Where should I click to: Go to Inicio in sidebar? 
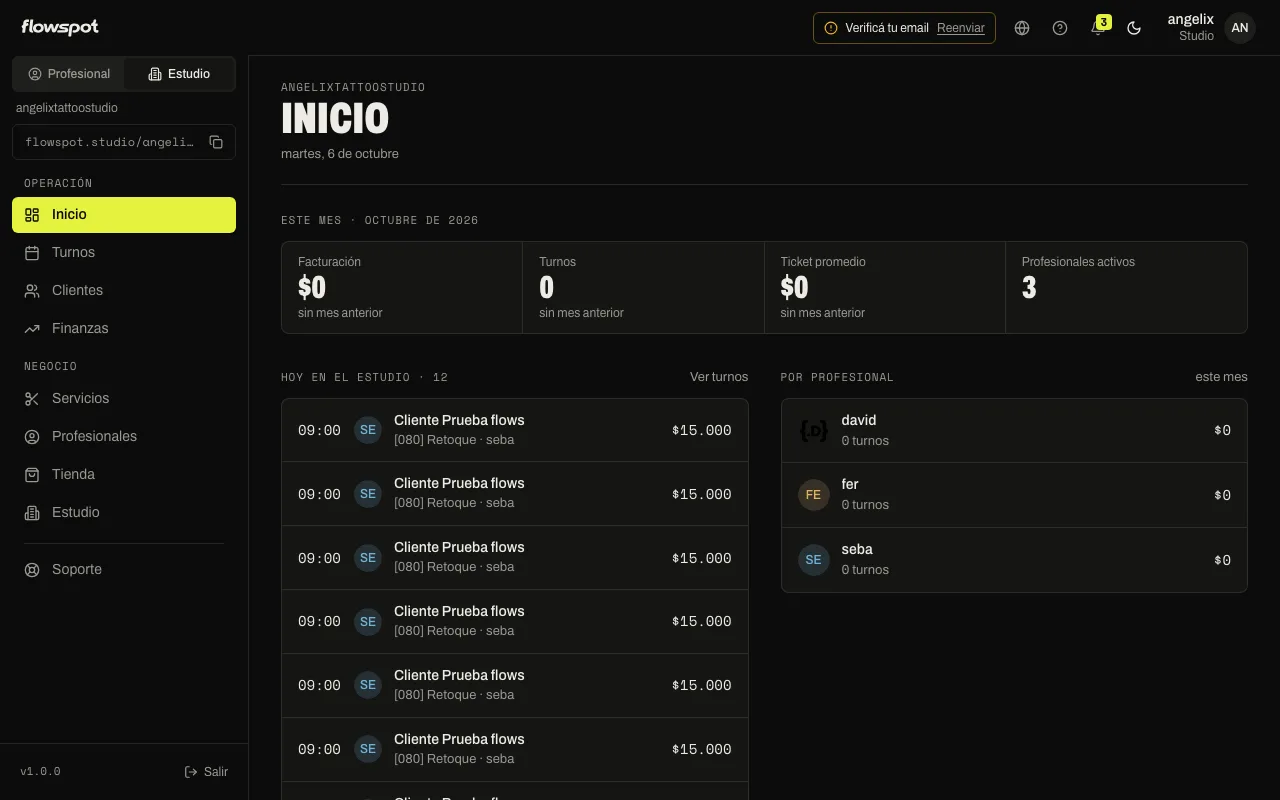click(124, 215)
